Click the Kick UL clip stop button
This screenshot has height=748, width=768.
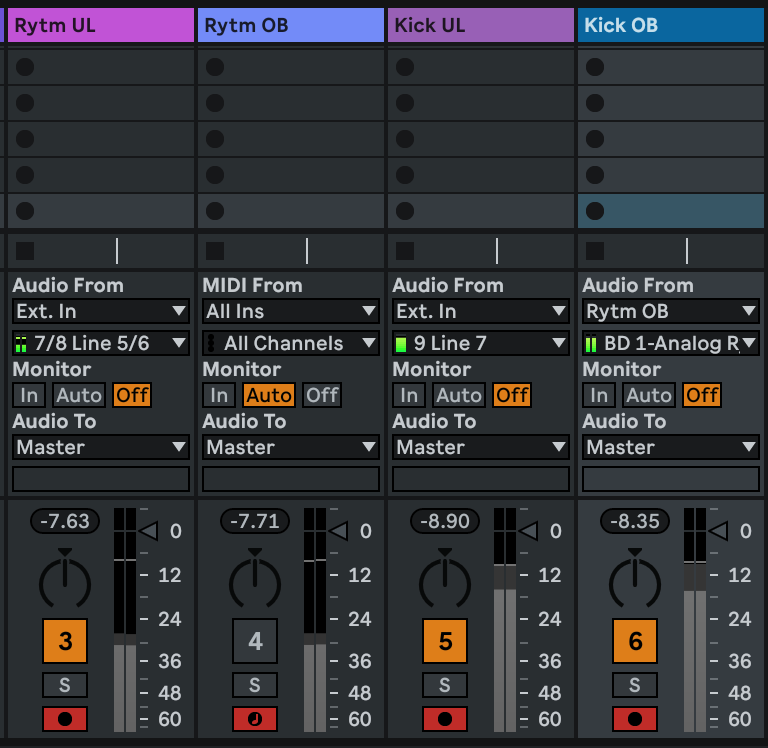click(x=405, y=251)
